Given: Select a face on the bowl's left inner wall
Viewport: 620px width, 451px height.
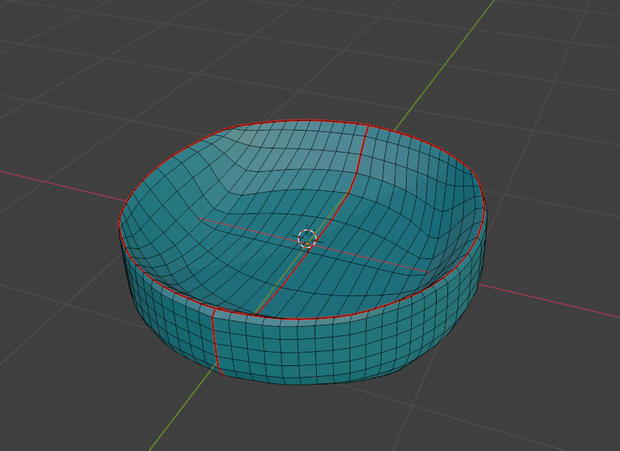Looking at the screenshot, I should 158,228.
